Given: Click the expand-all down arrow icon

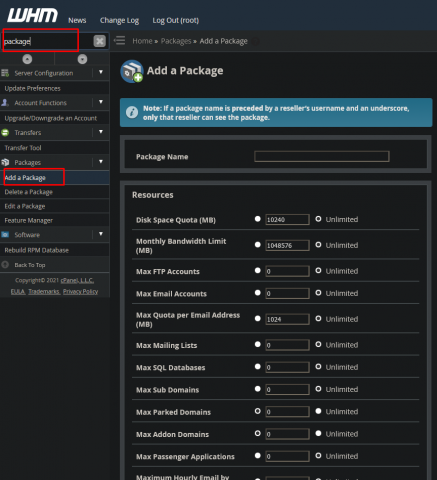Looking at the screenshot, I should click(x=82, y=59).
